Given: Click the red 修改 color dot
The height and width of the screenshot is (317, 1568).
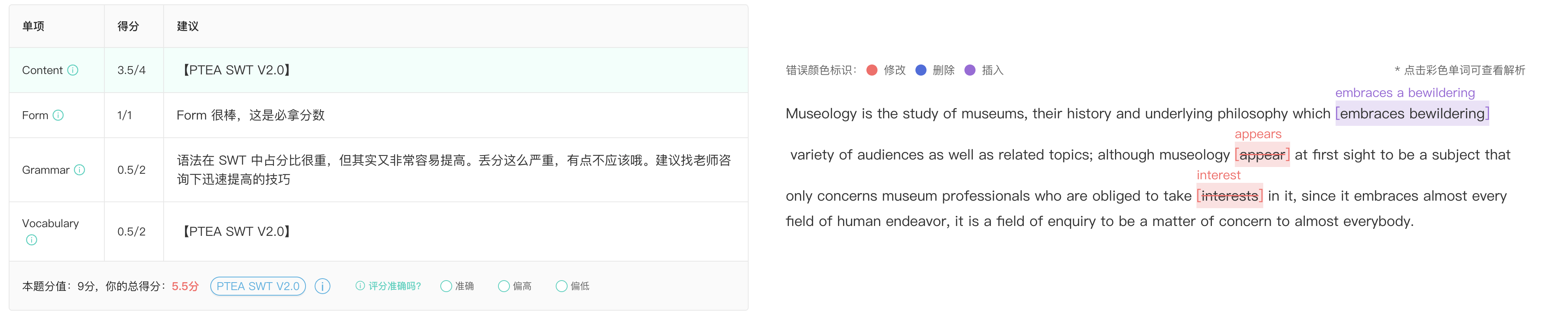Looking at the screenshot, I should 872,70.
